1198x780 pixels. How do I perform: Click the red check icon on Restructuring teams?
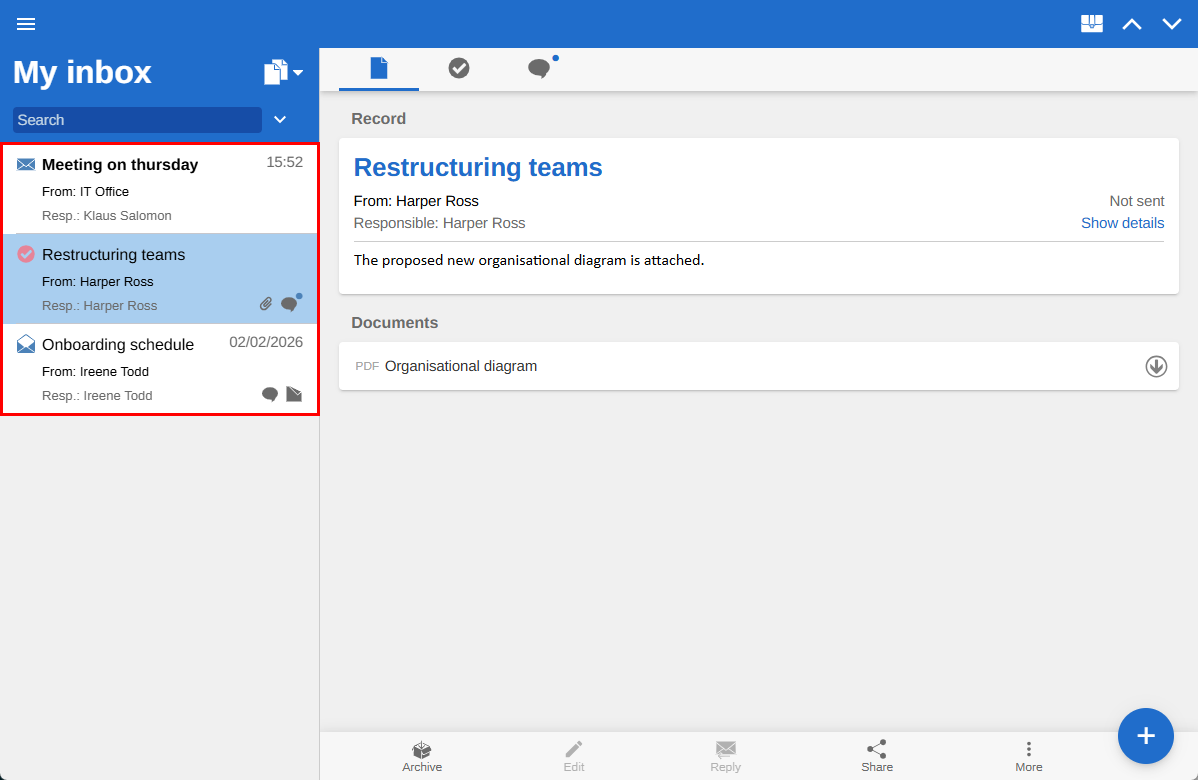(x=26, y=254)
